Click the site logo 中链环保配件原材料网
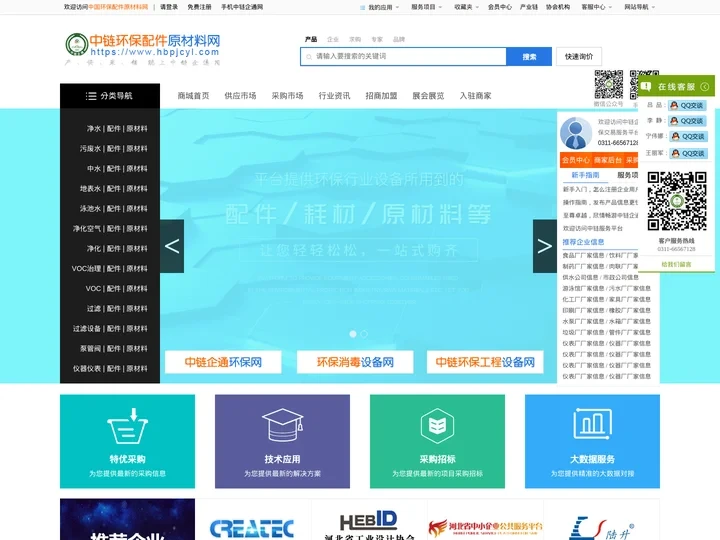The width and height of the screenshot is (720, 540). (x=143, y=49)
